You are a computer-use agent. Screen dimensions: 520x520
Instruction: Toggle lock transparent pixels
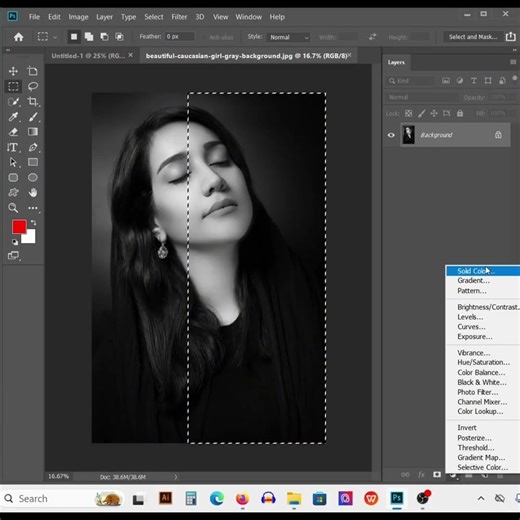coord(408,113)
